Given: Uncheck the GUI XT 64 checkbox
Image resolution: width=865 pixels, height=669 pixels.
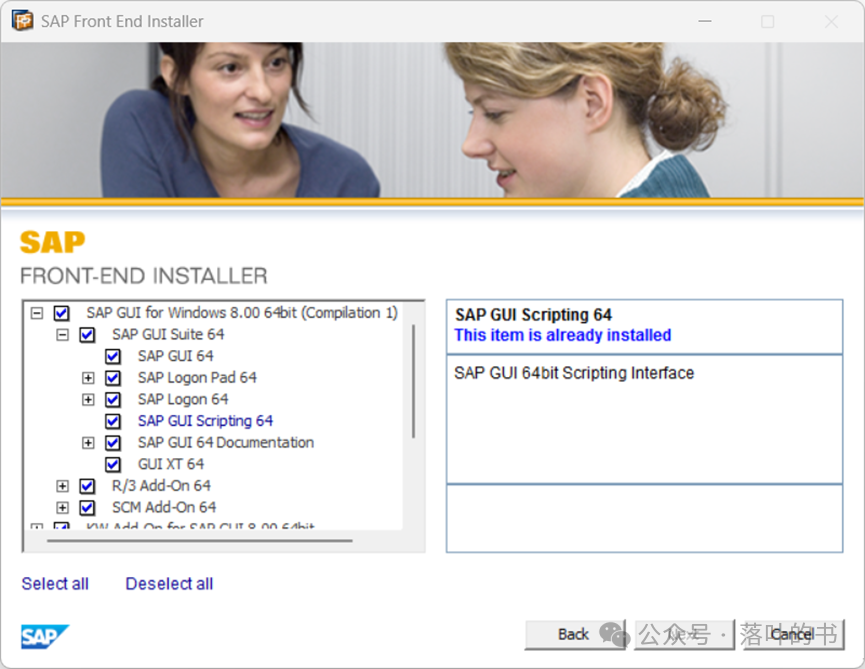Looking at the screenshot, I should tap(113, 464).
